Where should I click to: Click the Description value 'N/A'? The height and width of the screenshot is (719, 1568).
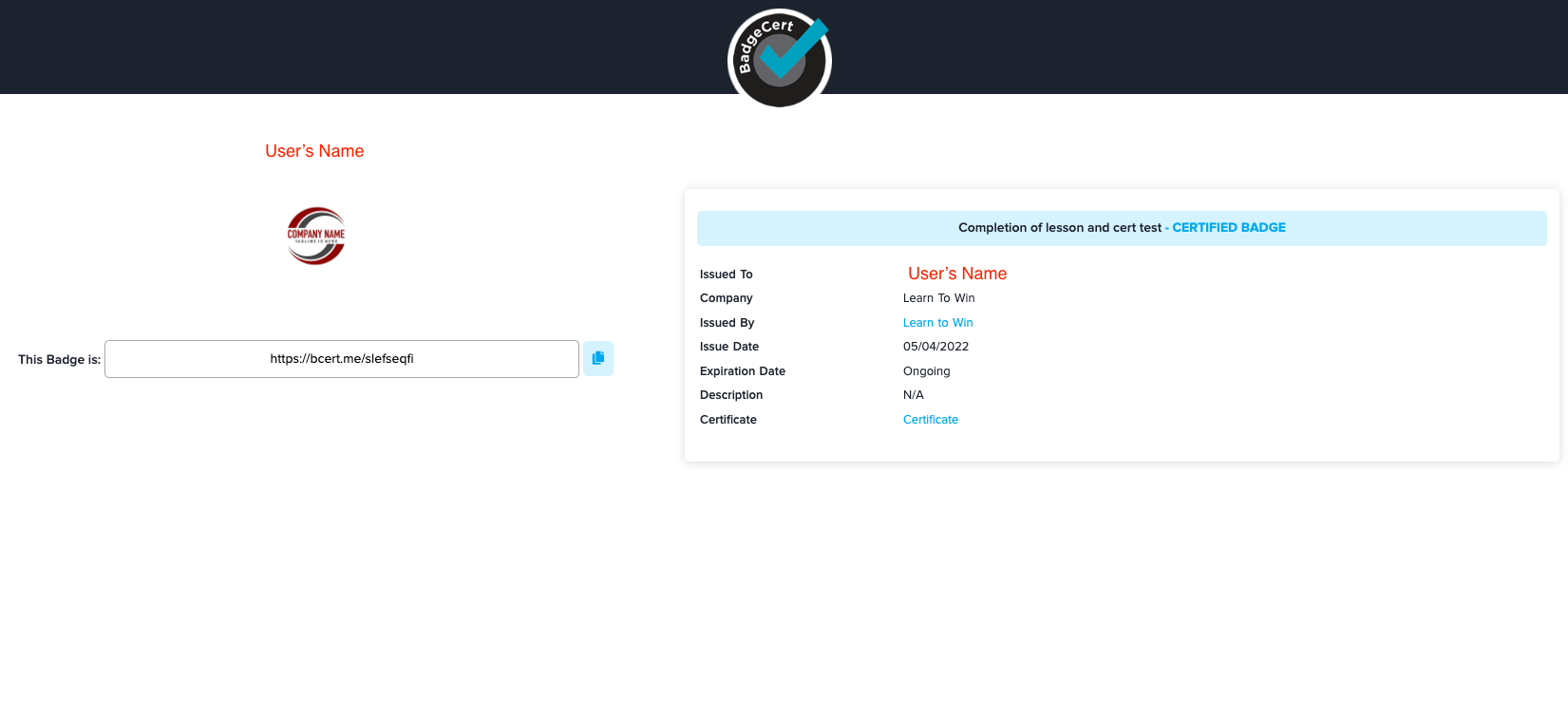[913, 395]
